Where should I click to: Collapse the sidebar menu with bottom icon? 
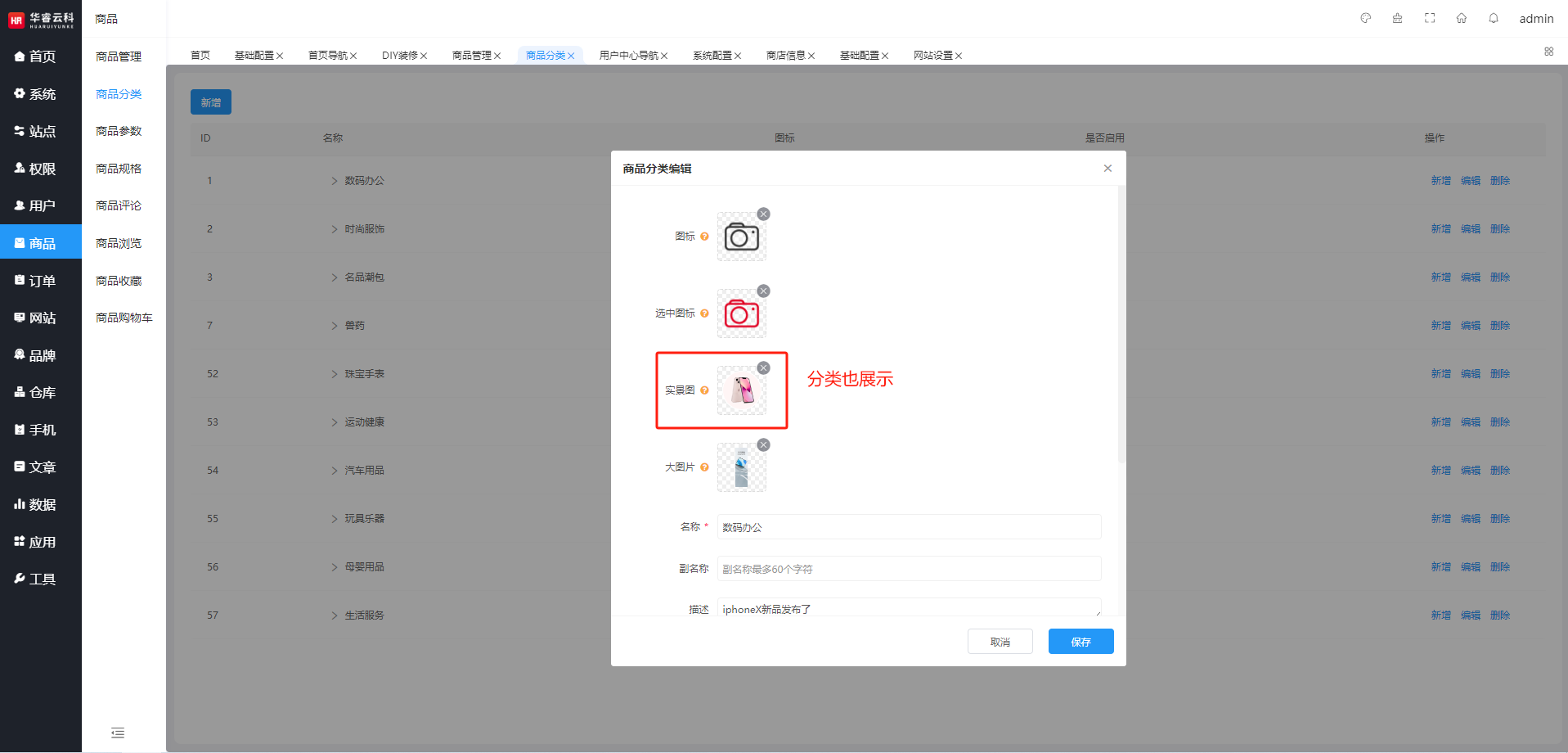click(x=118, y=733)
